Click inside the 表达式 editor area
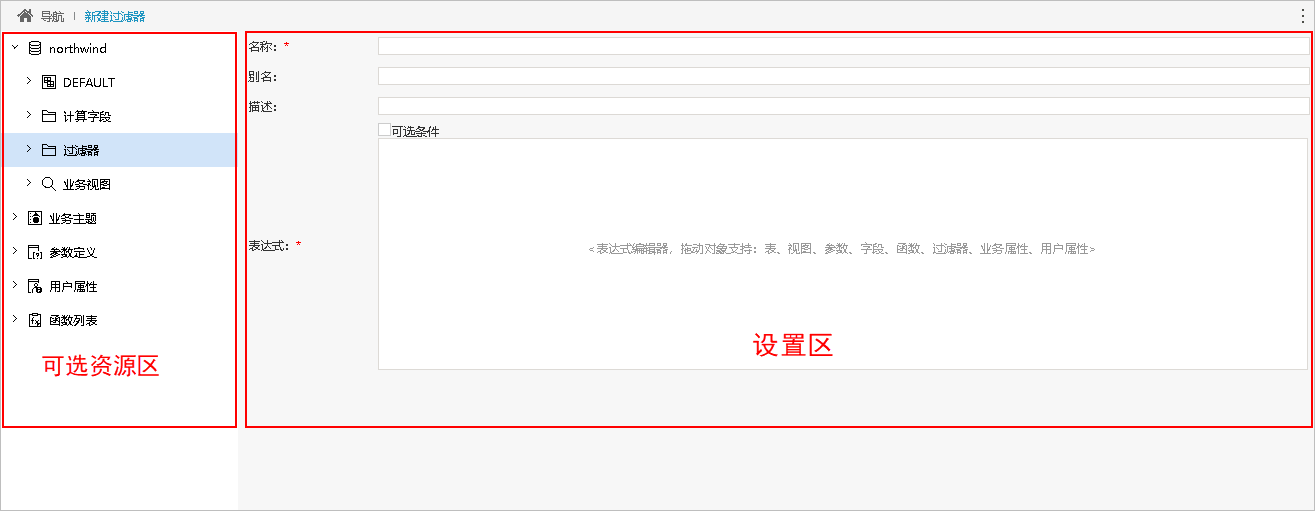 [843, 254]
